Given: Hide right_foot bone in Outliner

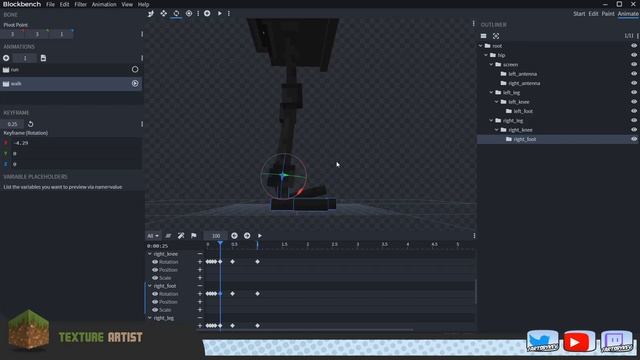Looking at the screenshot, I should coord(633,139).
